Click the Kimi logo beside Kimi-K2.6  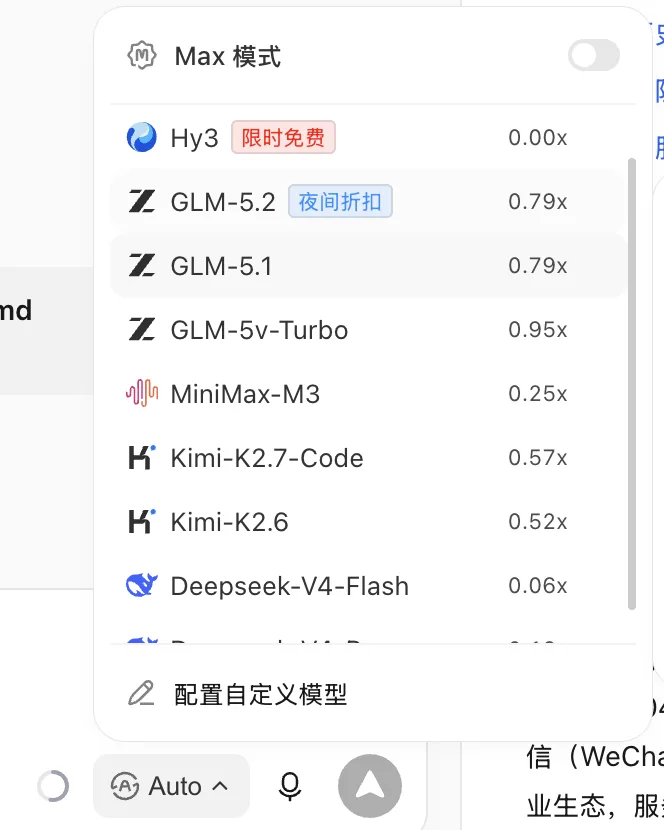(142, 521)
